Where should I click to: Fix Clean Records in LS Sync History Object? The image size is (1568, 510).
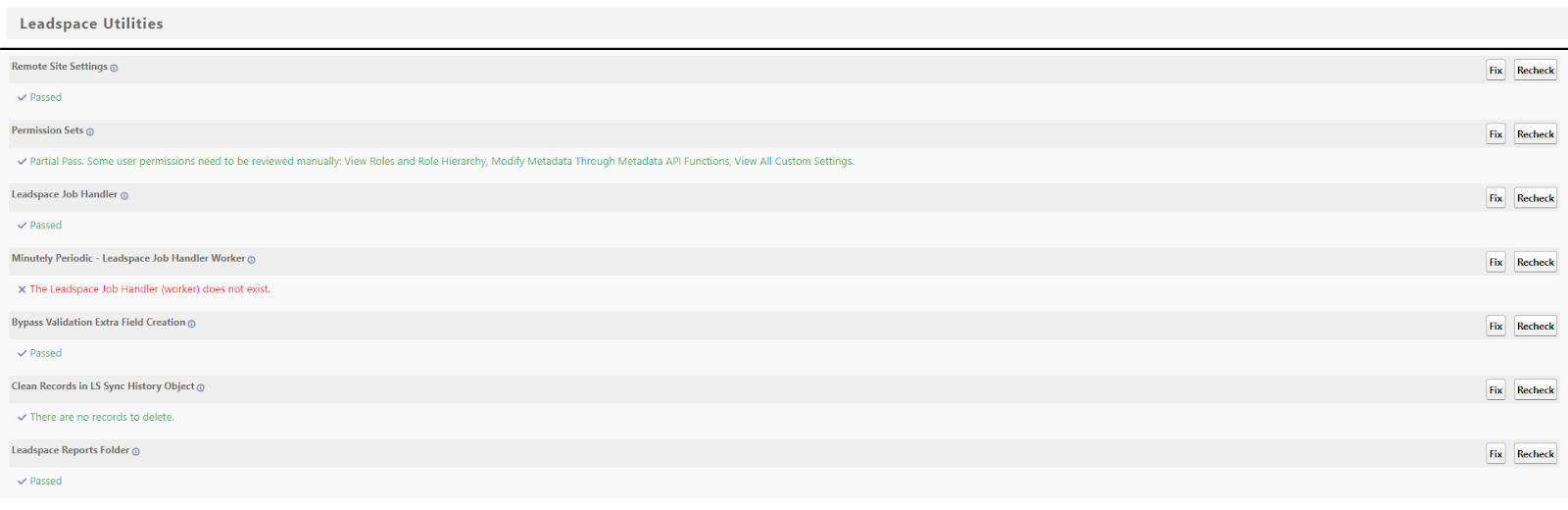1495,389
